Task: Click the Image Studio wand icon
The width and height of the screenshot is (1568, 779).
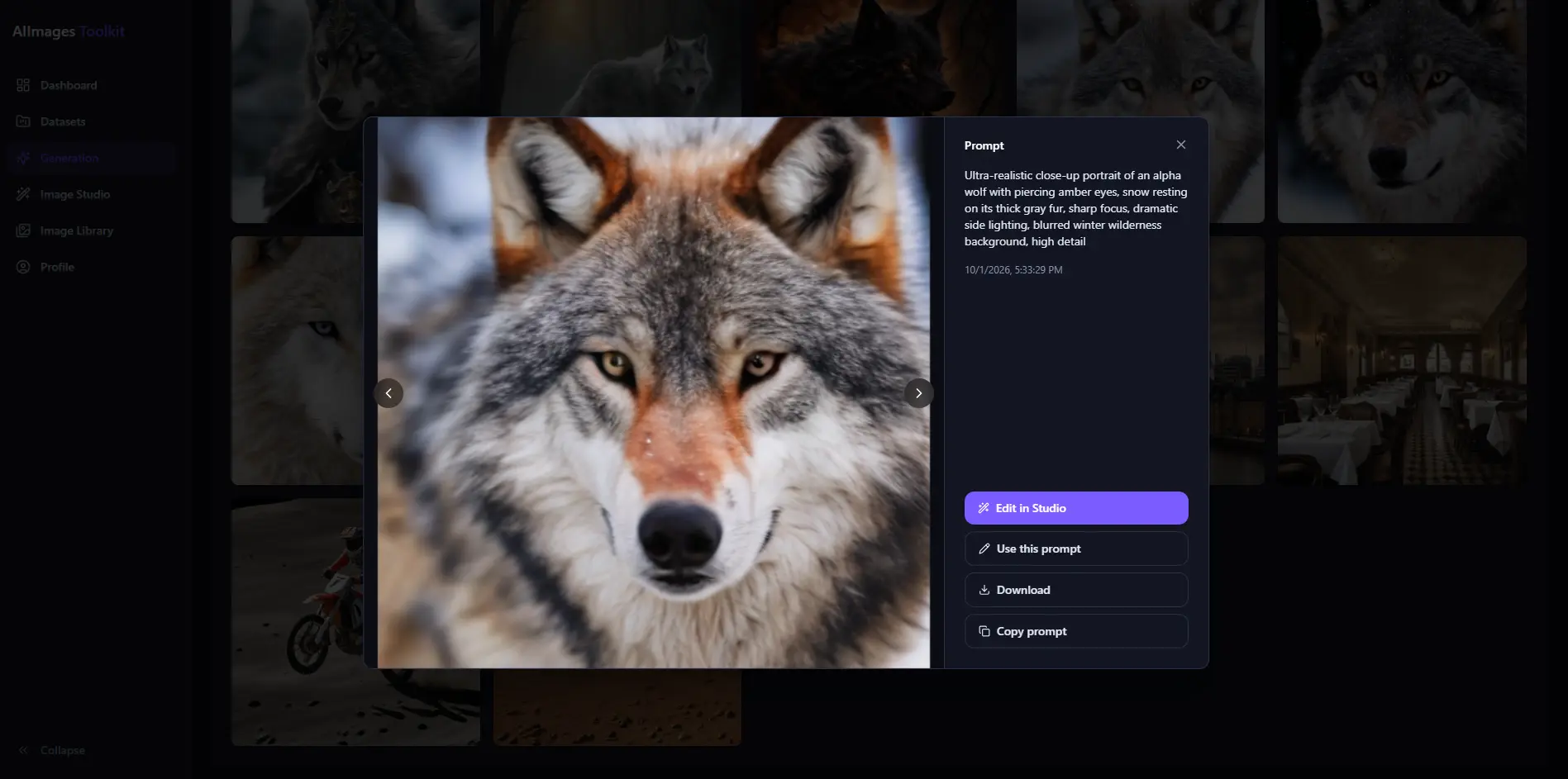Action: 23,194
